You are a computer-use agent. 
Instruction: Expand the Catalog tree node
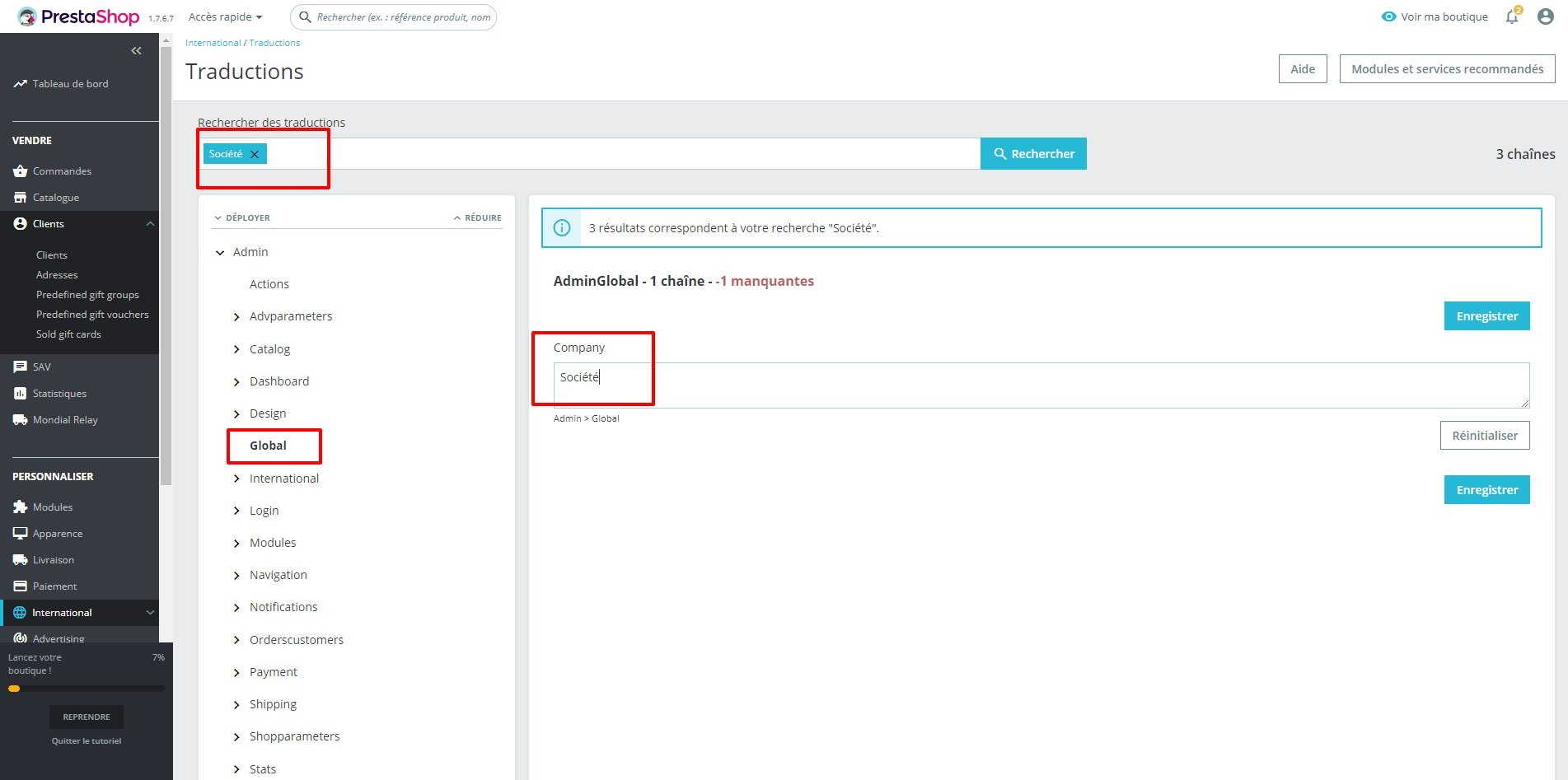click(x=236, y=349)
